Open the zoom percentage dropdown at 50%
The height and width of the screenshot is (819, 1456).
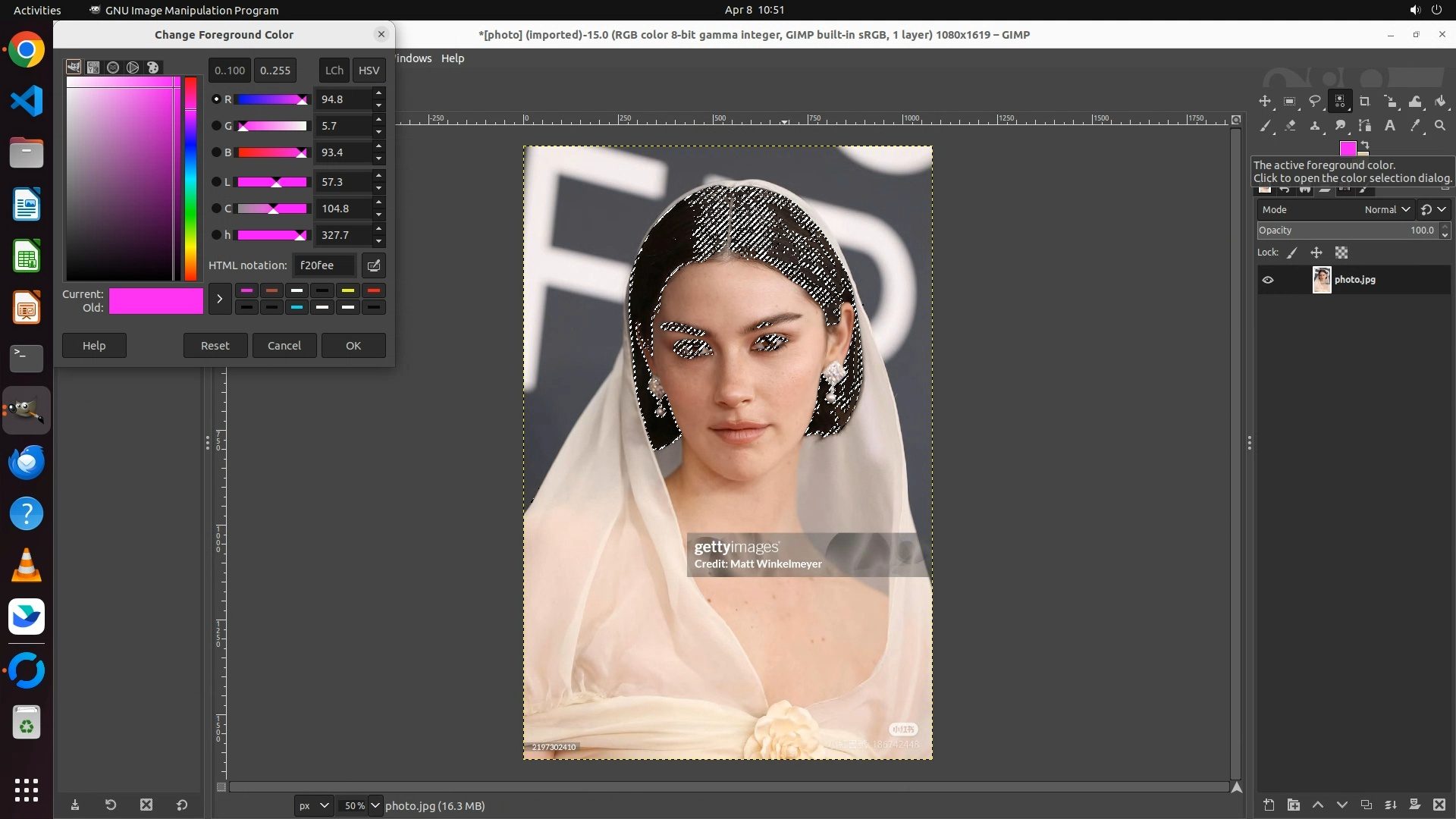tap(375, 805)
